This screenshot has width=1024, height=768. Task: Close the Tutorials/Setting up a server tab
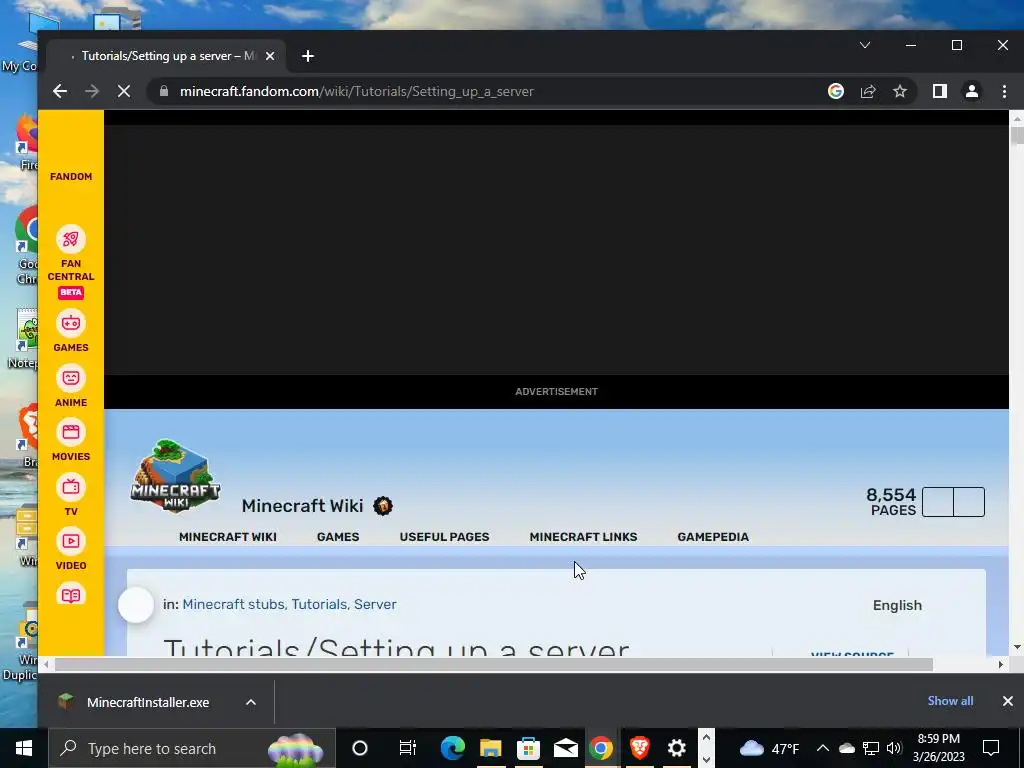270,56
